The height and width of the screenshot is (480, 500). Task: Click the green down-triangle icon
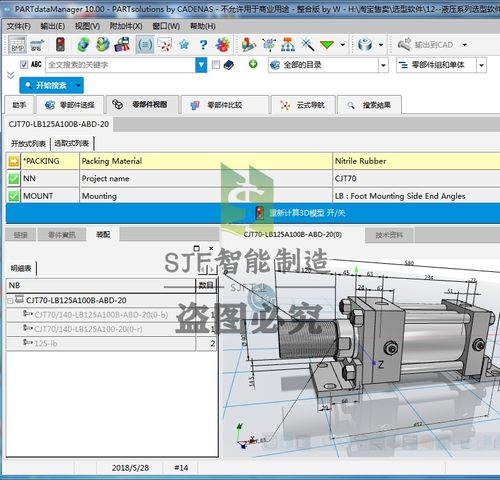click(327, 45)
